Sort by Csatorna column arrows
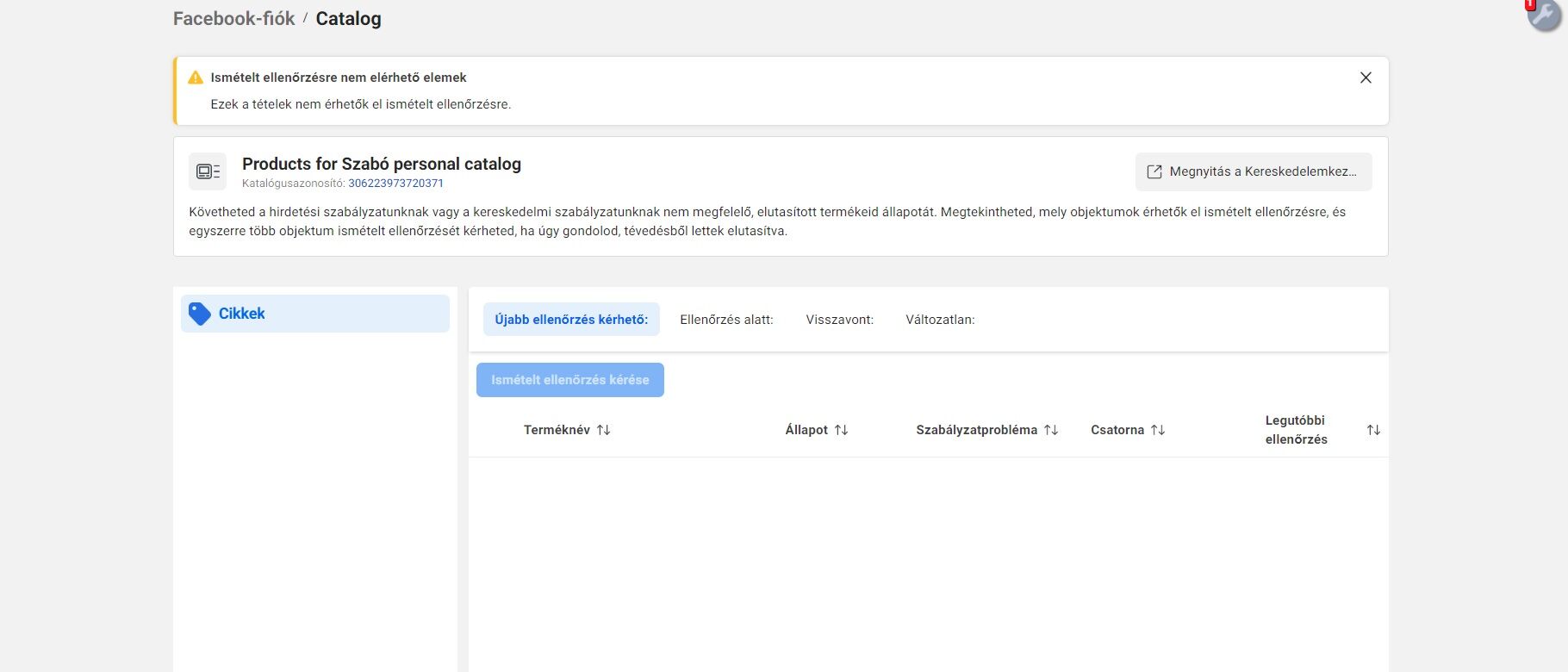The image size is (1568, 672). point(1158,430)
